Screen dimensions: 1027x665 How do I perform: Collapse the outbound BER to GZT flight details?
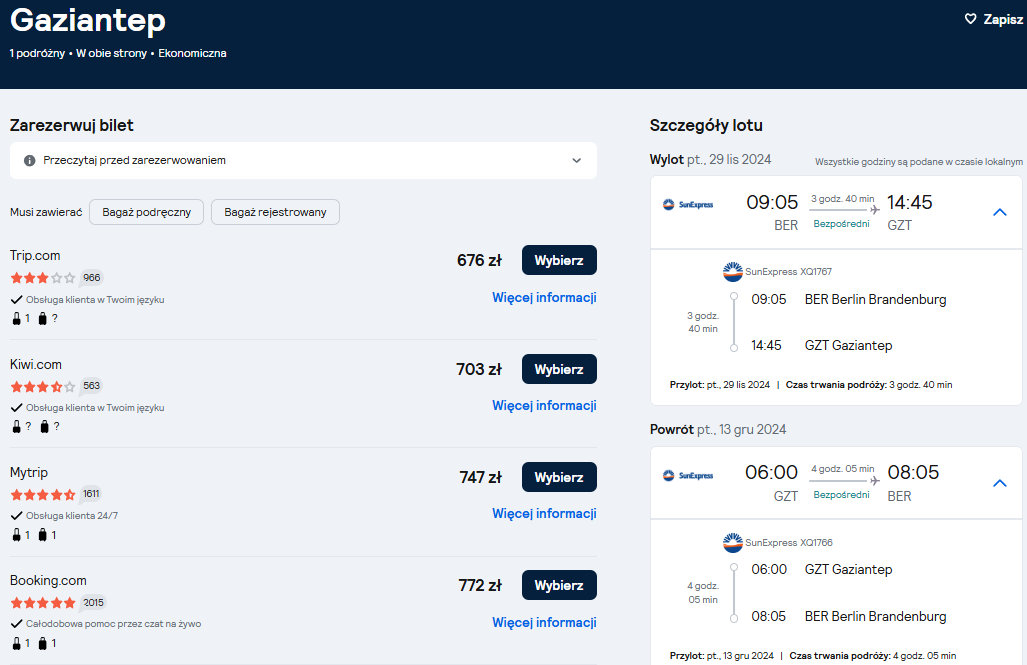click(x=999, y=212)
